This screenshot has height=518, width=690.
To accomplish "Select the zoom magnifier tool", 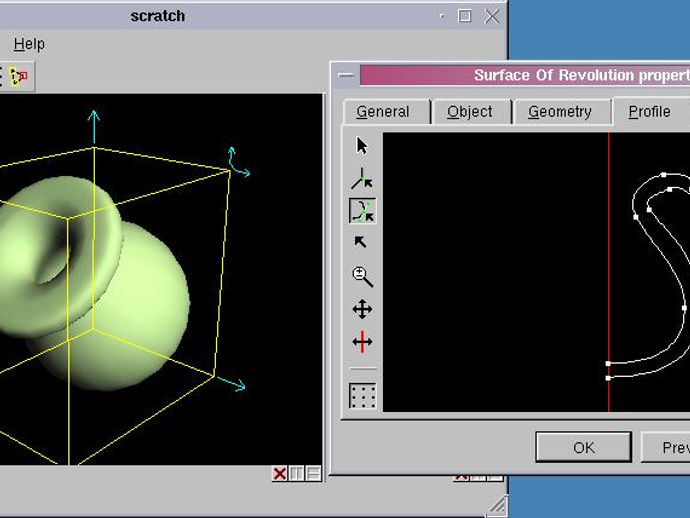I will 363,277.
